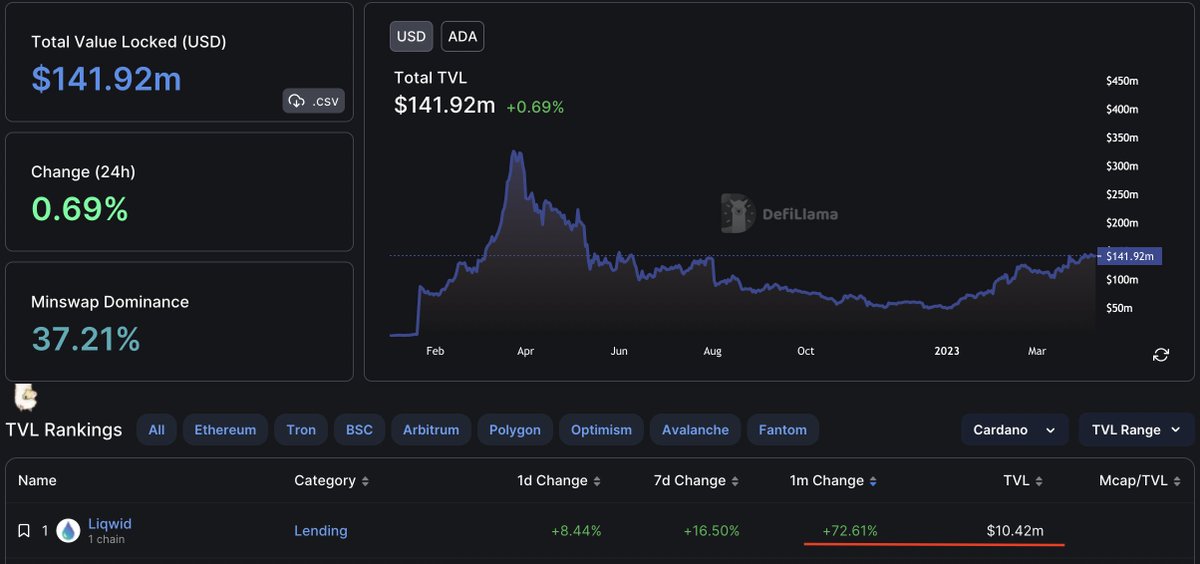Viewport: 1200px width, 564px height.
Task: Filter rankings by Optimism
Action: click(x=601, y=430)
